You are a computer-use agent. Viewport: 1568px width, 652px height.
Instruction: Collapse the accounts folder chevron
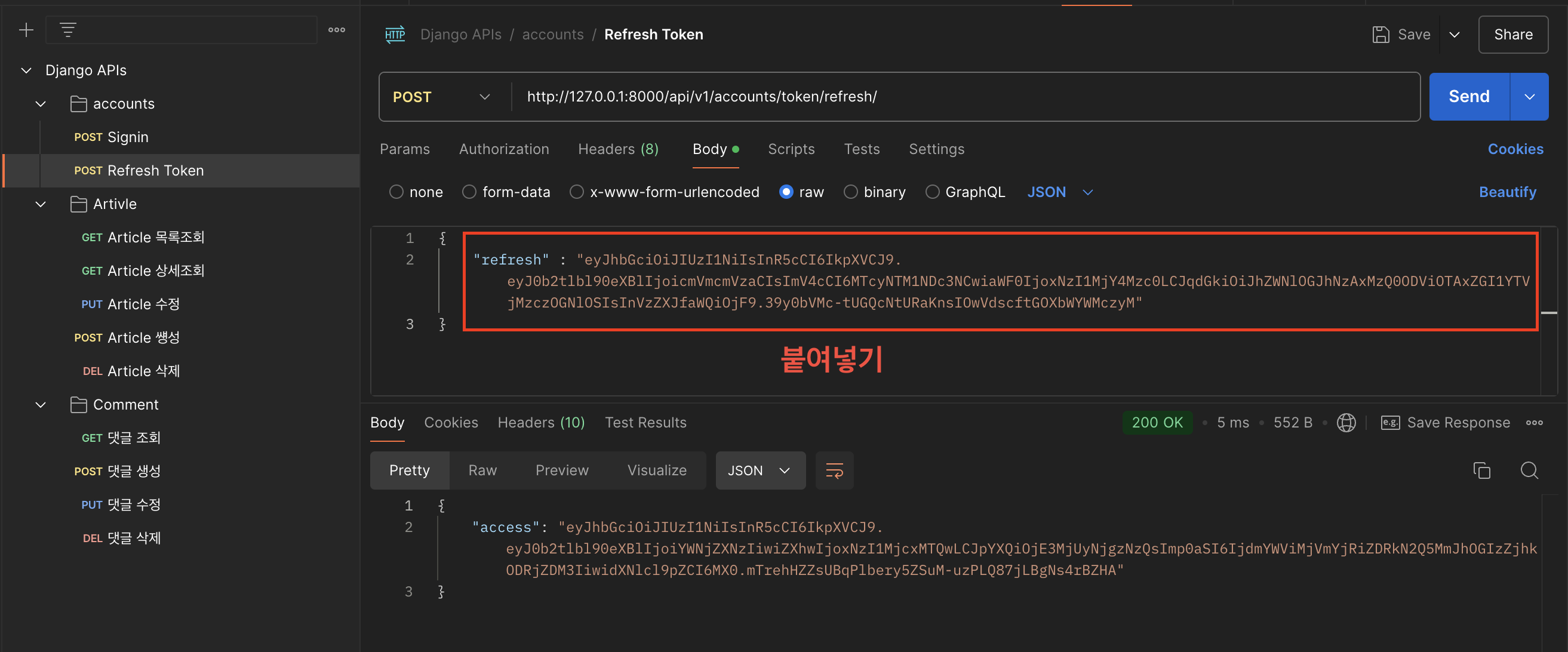[41, 104]
